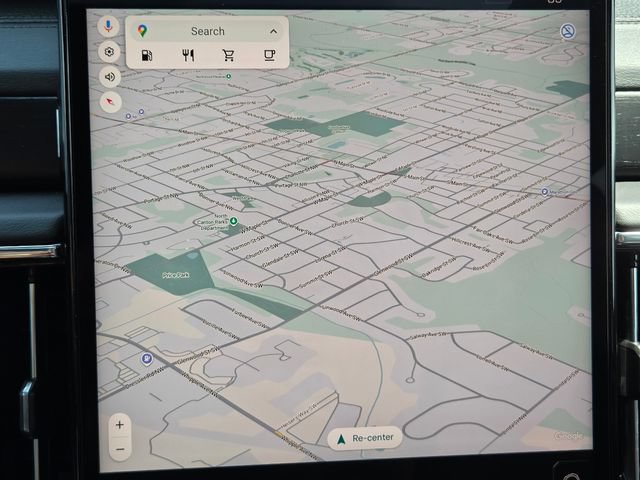Zoom in with the plus button
Screen dimensions: 640x480
pyautogui.click(x=120, y=425)
